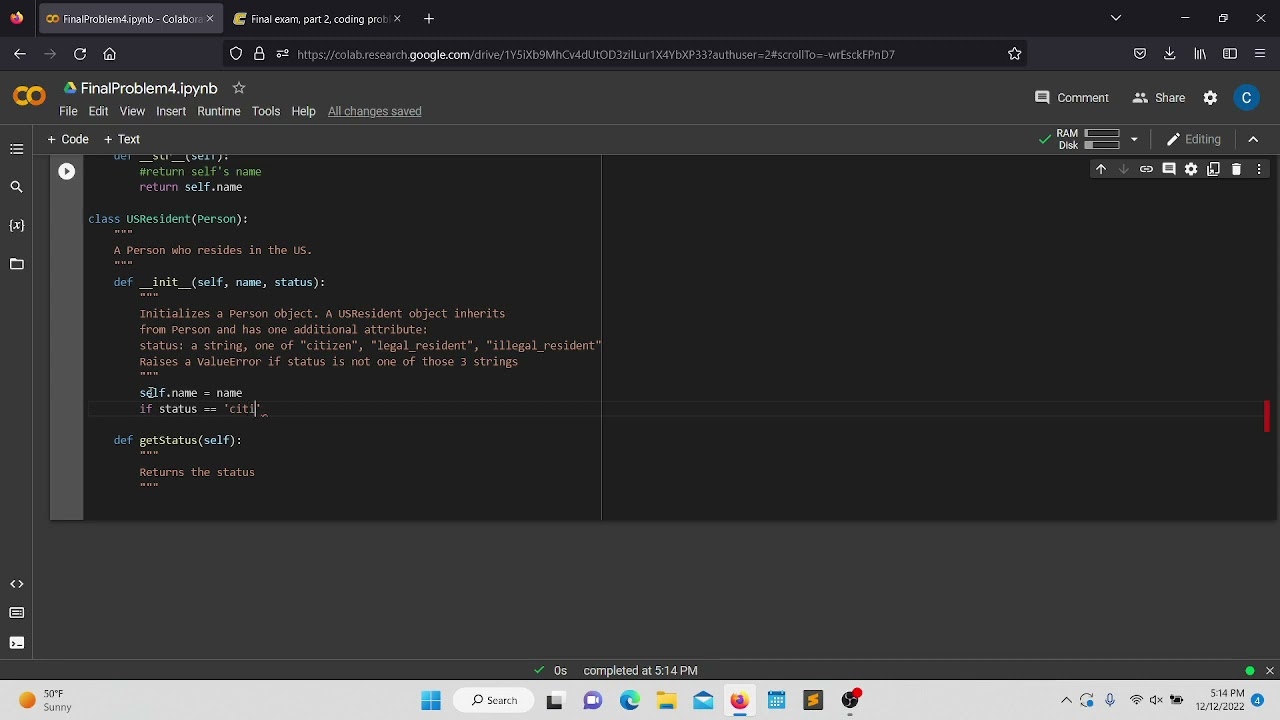The height and width of the screenshot is (720, 1280).
Task: Move the cell down with the arrow
Action: pos(1123,169)
